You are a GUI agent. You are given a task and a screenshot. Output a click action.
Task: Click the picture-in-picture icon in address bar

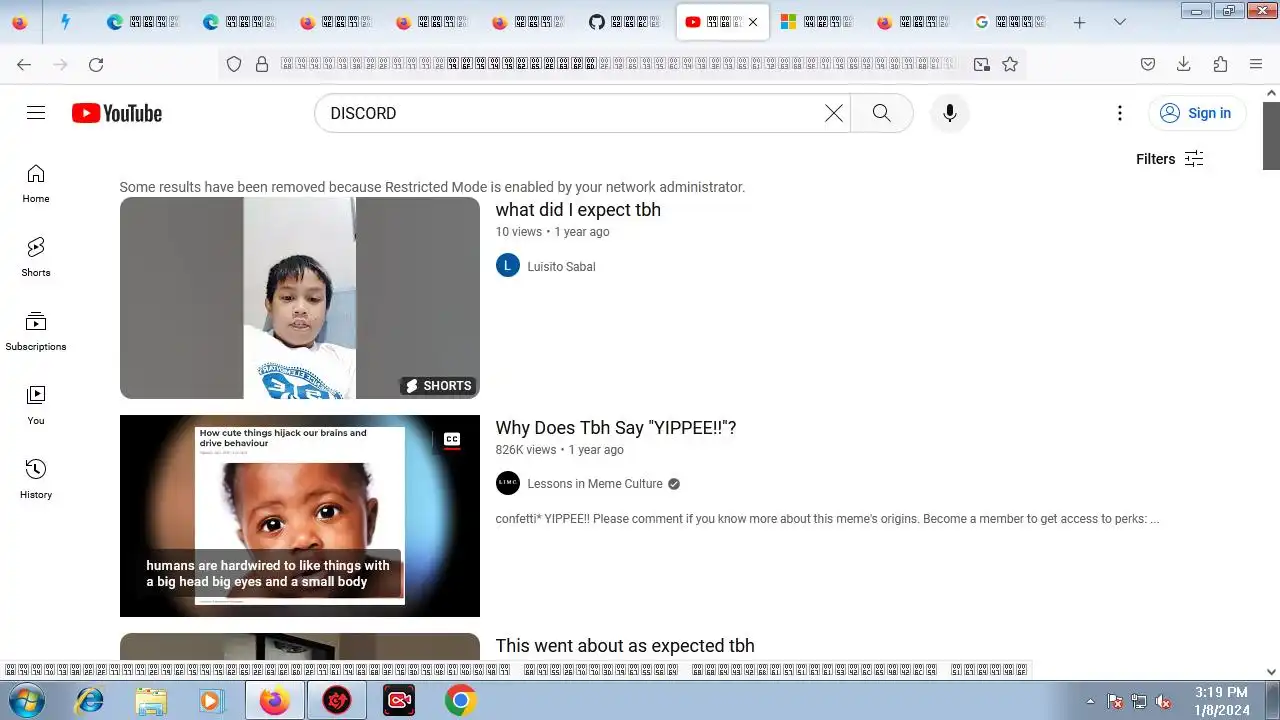pyautogui.click(x=982, y=64)
